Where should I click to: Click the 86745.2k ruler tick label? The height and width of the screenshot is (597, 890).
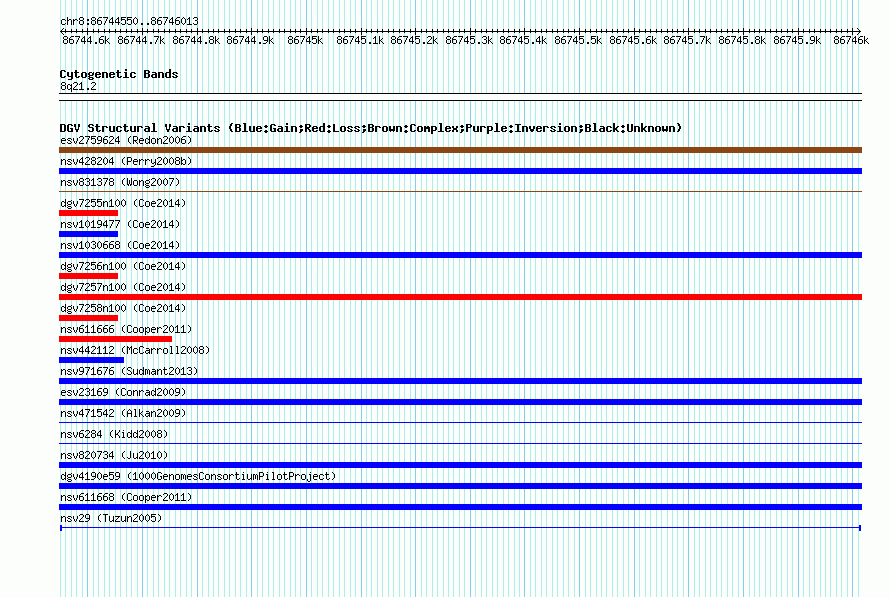tap(414, 40)
